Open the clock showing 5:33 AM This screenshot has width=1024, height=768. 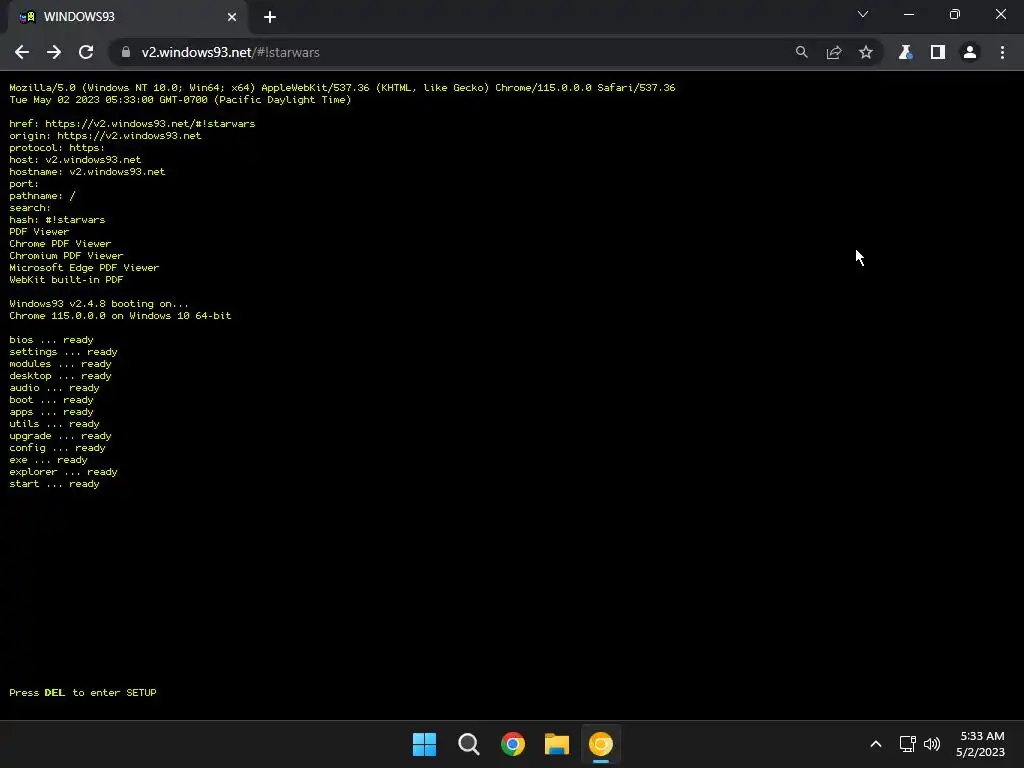[x=981, y=744]
